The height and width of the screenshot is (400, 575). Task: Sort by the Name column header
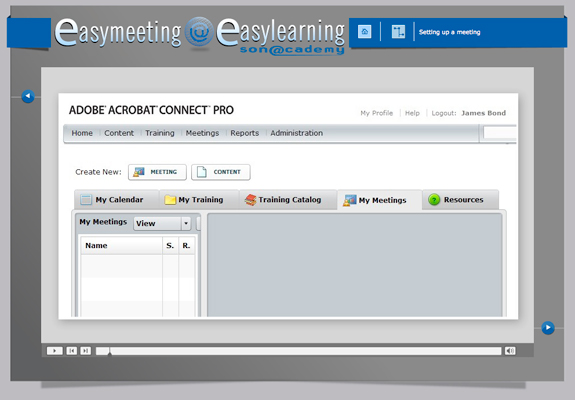[x=121, y=246]
